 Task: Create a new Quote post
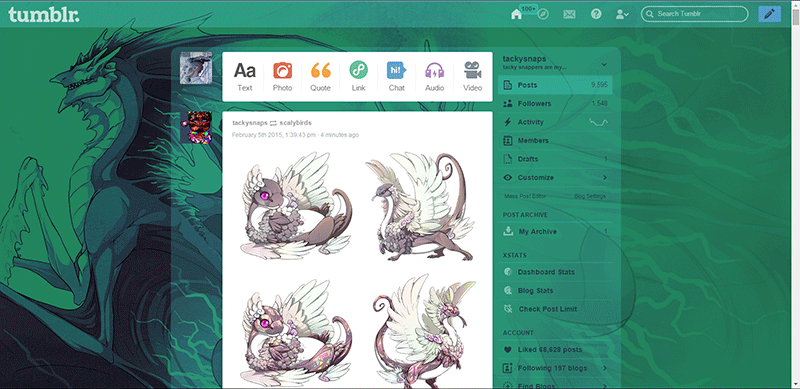tap(320, 77)
